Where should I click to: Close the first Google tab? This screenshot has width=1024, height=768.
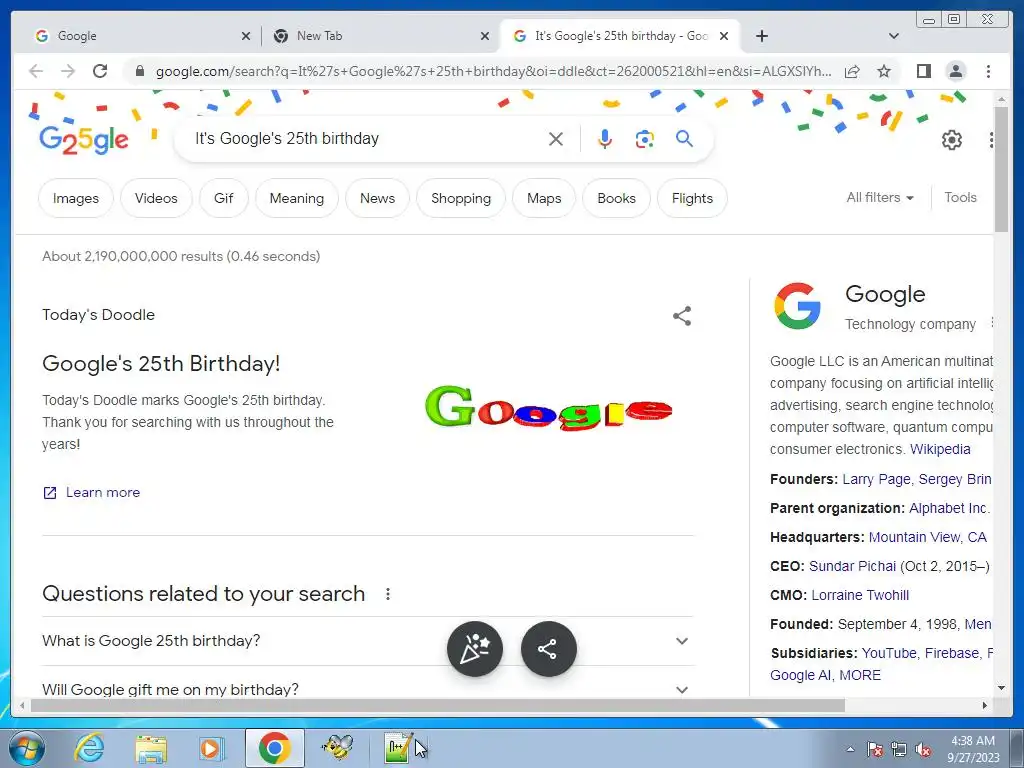coord(246,36)
